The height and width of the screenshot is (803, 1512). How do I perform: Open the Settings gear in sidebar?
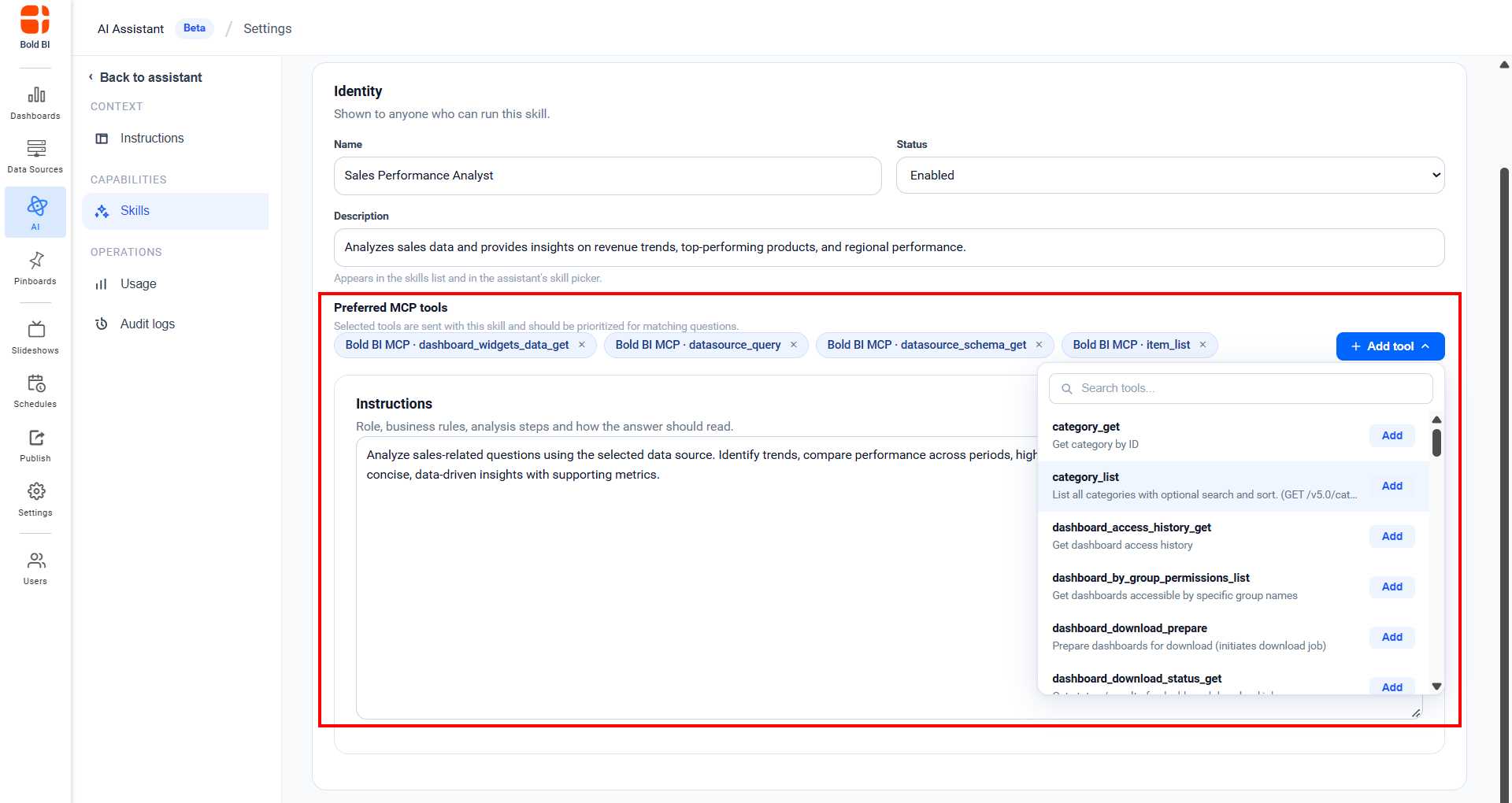[x=35, y=500]
